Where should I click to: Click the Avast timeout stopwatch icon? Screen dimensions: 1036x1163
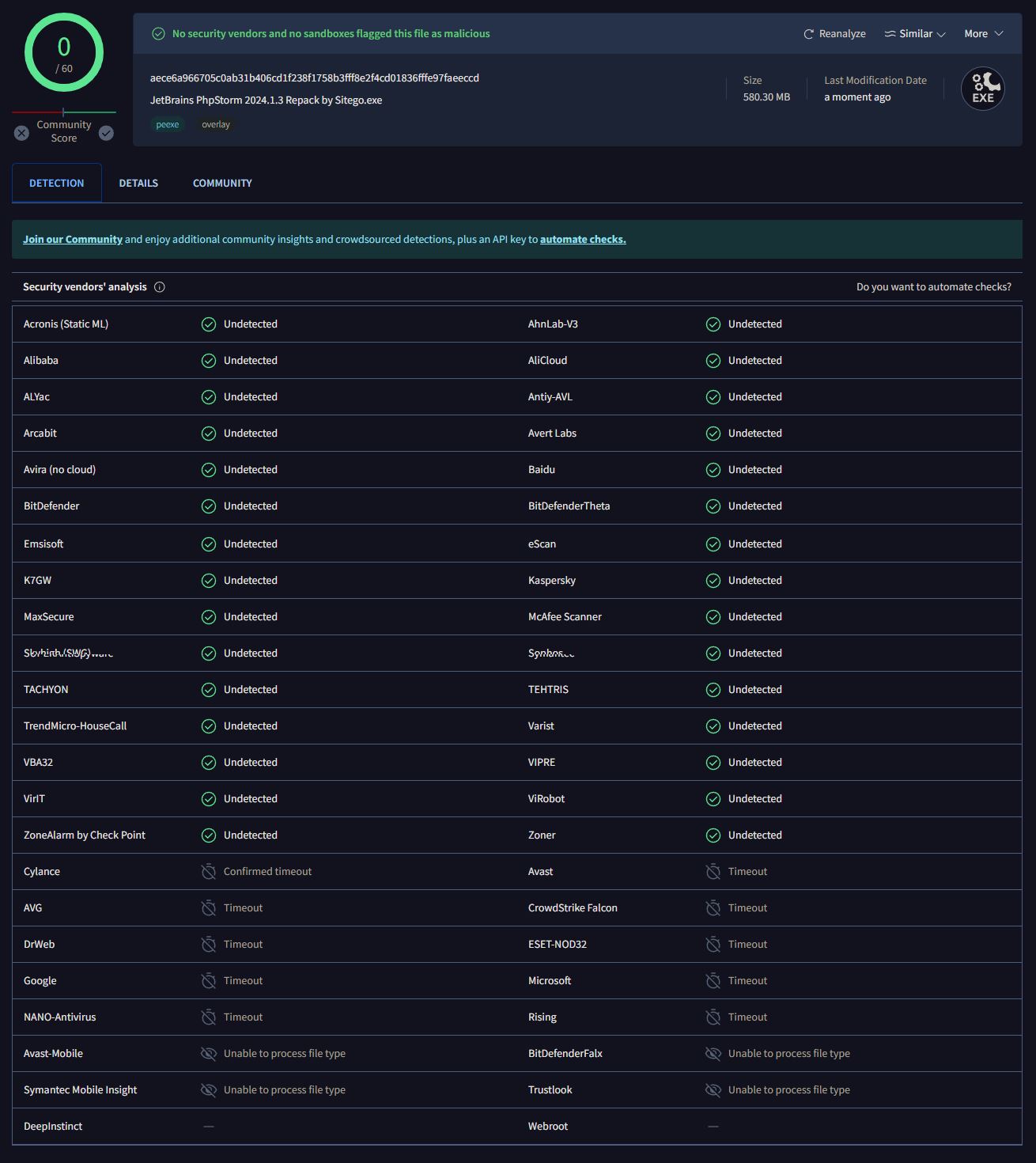[x=713, y=872]
